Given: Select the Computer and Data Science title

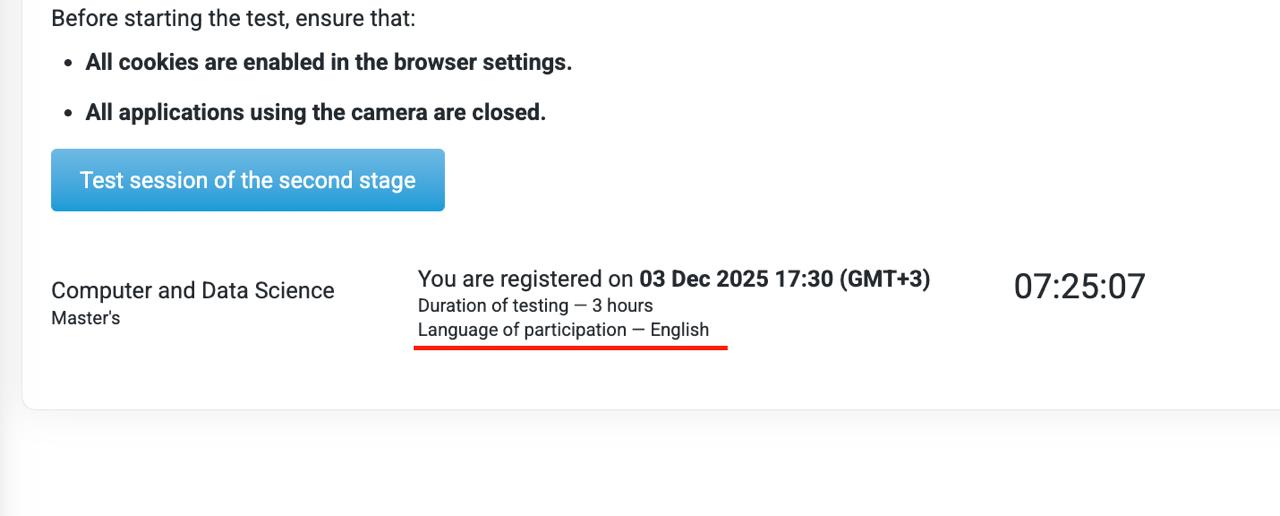Looking at the screenshot, I should pyautogui.click(x=192, y=291).
